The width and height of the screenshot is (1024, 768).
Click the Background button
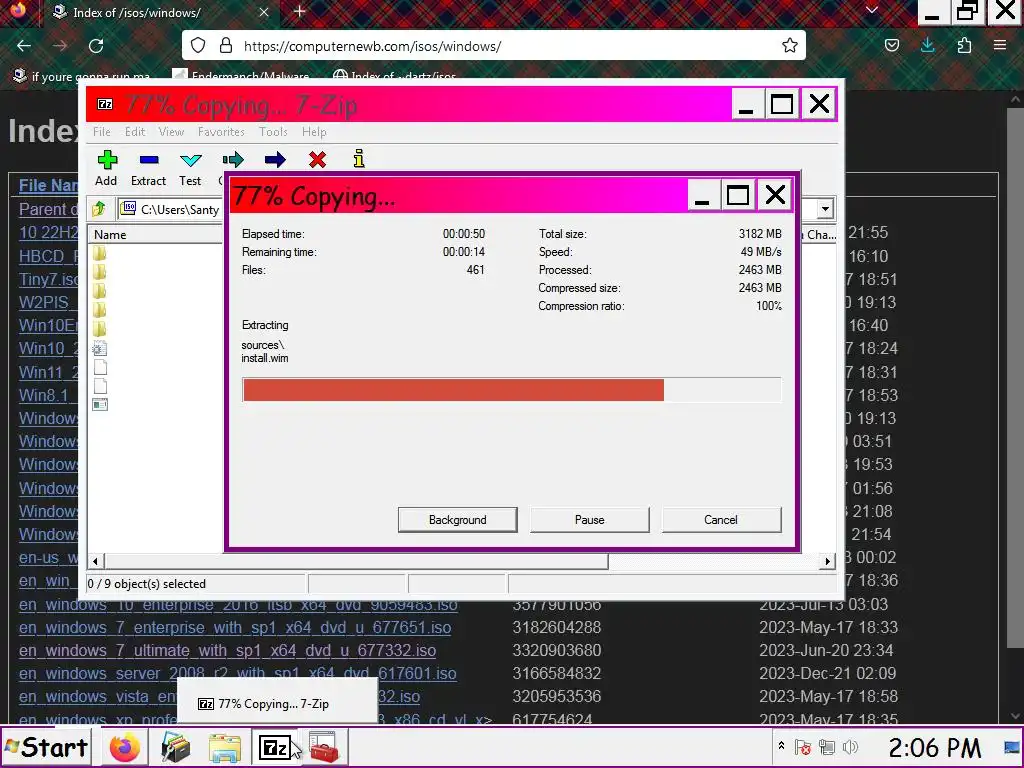(458, 520)
